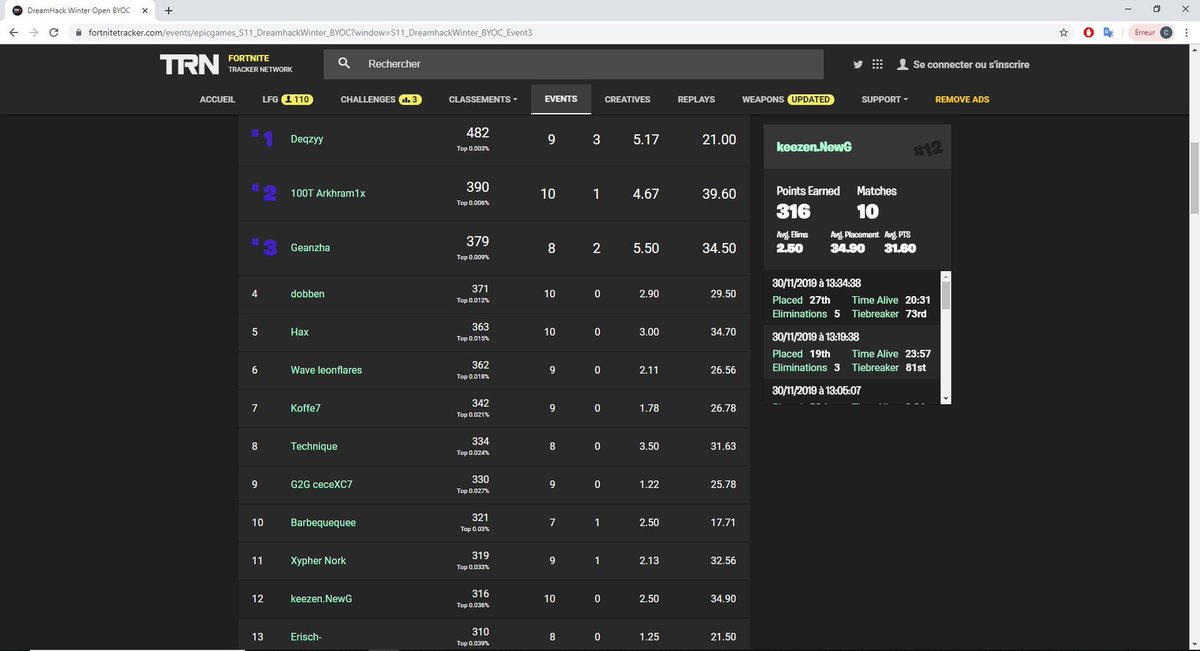Expand the Classements dropdown menu
1200x651 pixels.
483,99
